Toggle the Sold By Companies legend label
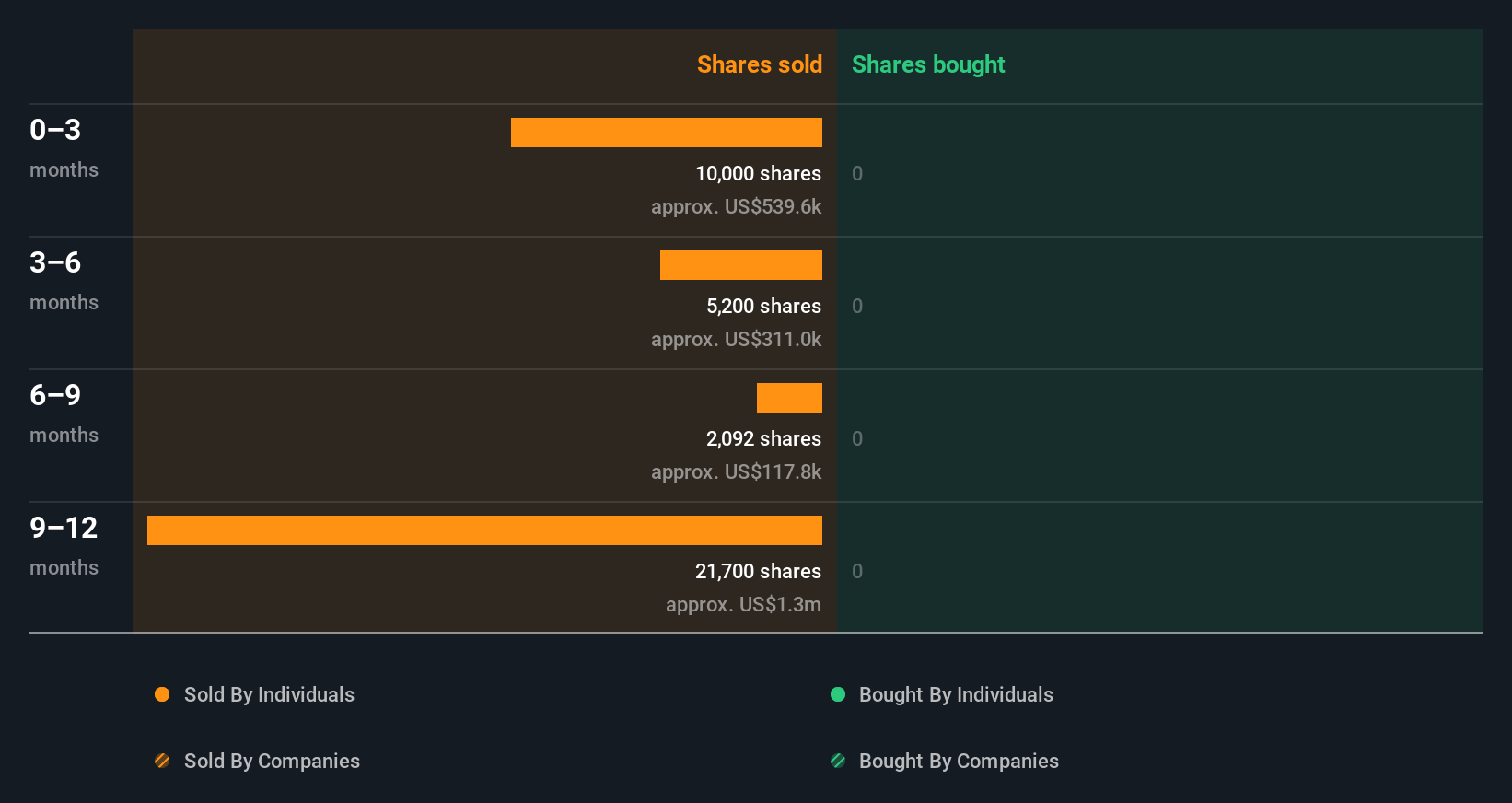The image size is (1512, 803). (272, 761)
